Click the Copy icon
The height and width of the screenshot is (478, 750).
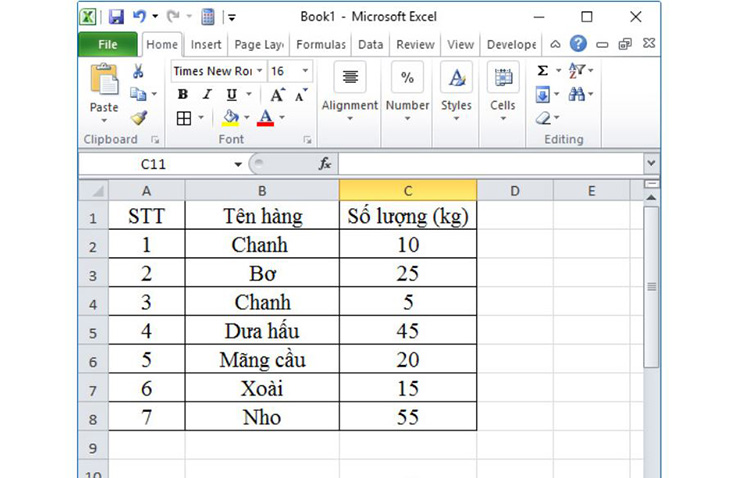coord(138,94)
